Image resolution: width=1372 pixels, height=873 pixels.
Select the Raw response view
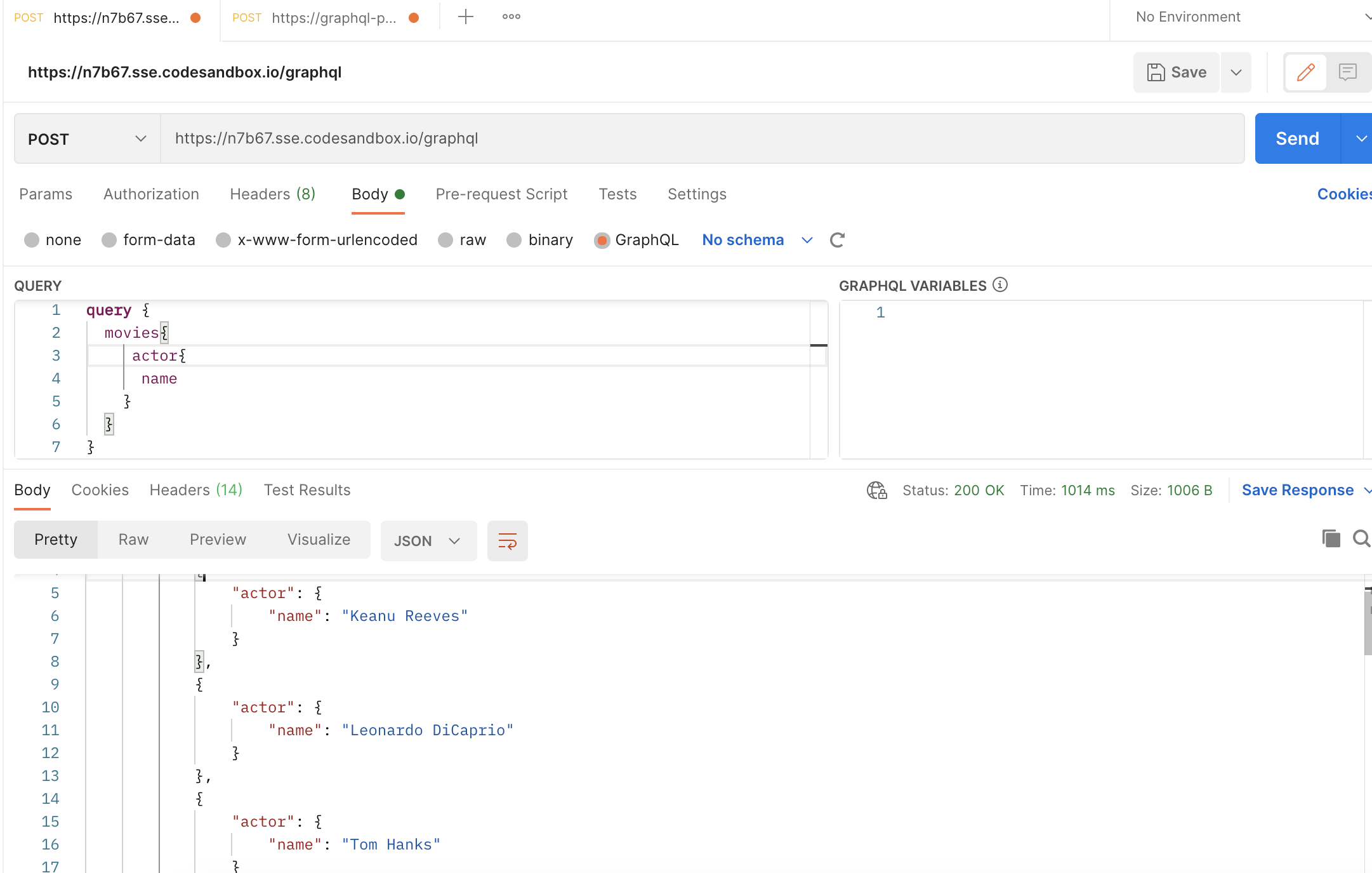(133, 539)
